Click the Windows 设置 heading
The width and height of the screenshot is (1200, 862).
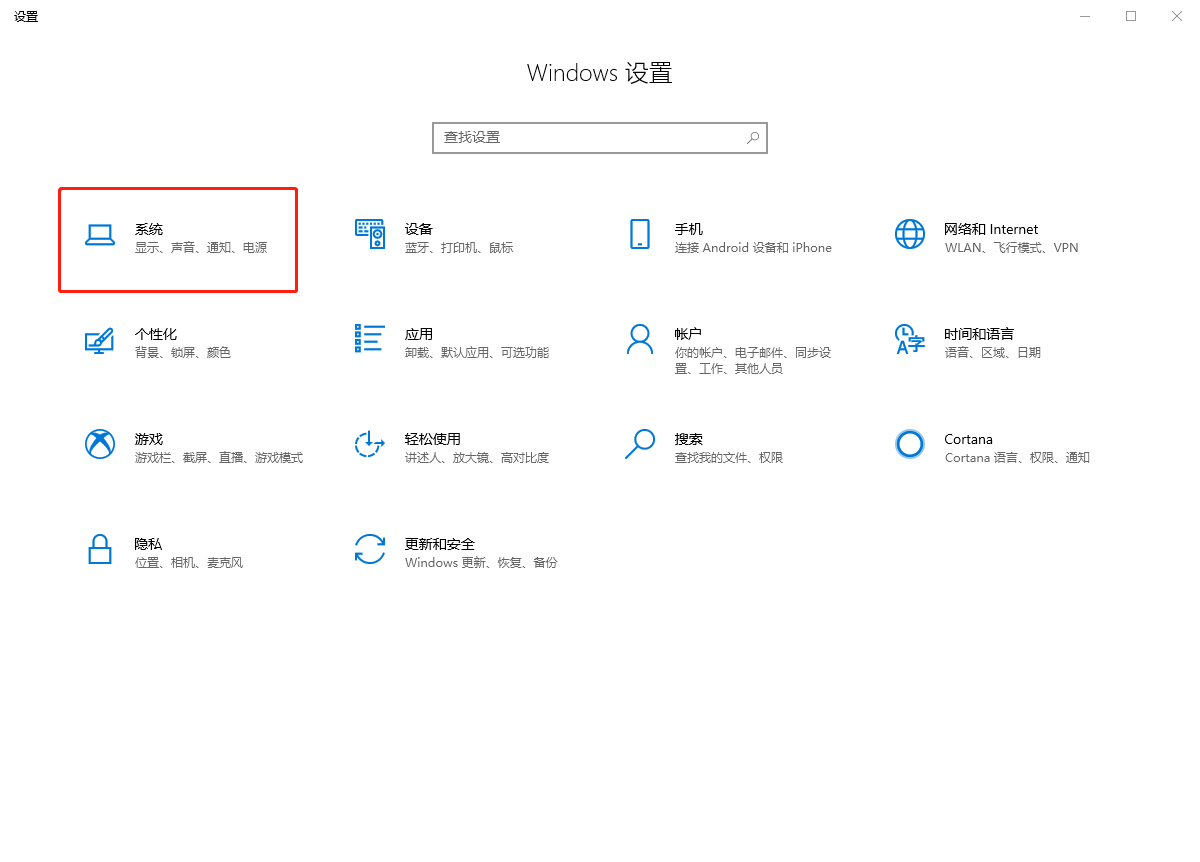599,72
